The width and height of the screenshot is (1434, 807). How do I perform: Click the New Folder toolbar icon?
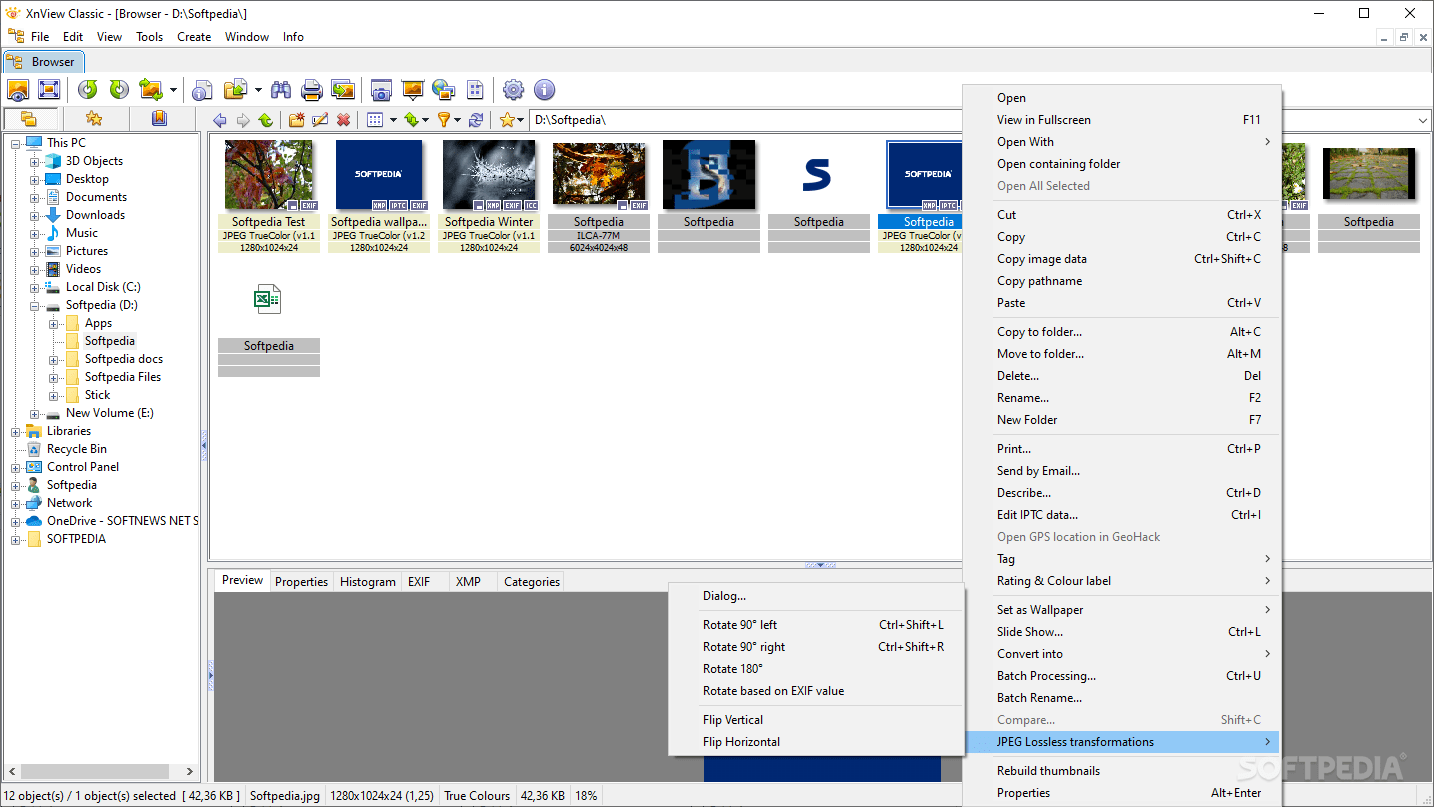point(297,120)
